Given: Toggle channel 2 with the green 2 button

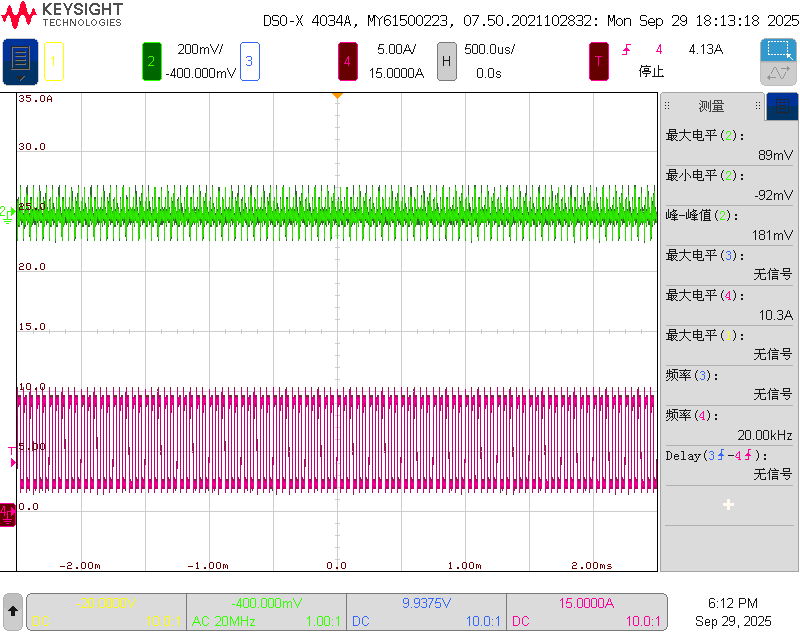Looking at the screenshot, I should 150,61.
